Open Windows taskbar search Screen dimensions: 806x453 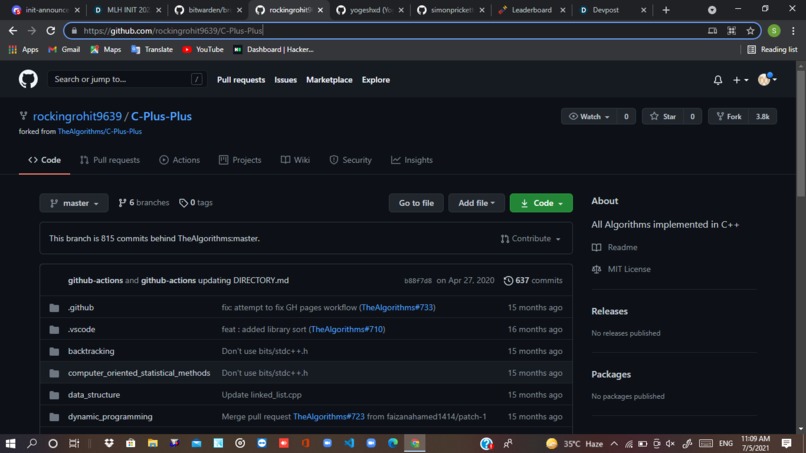pos(32,443)
